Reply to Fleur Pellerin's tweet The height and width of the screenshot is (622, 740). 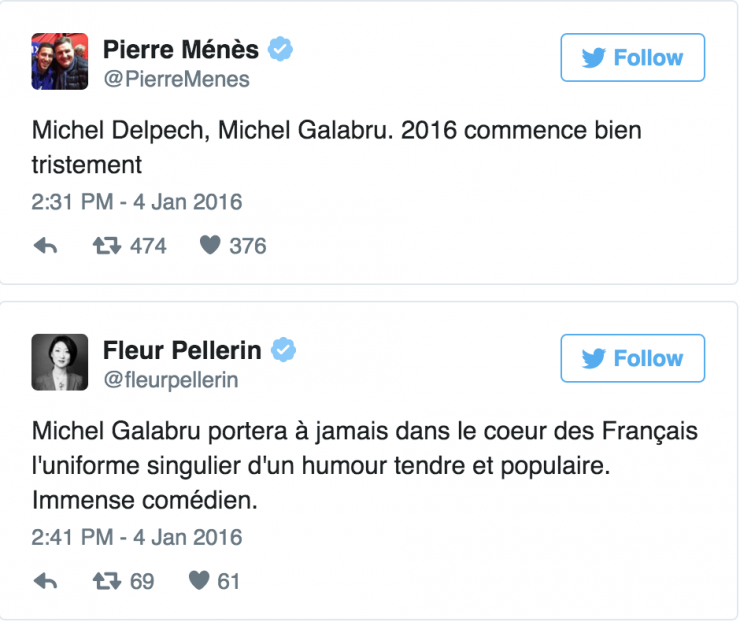point(45,581)
